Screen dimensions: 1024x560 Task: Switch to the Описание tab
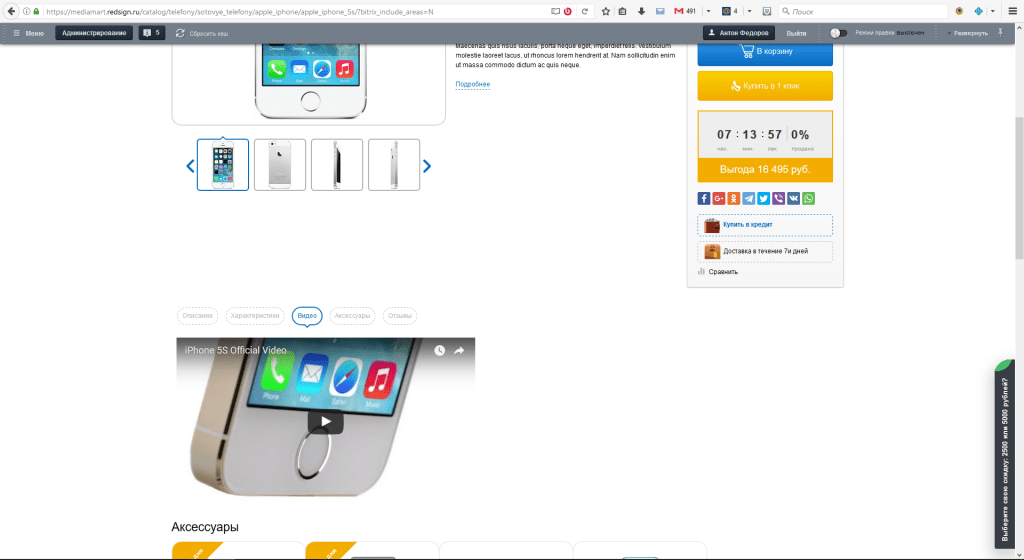[x=197, y=316]
